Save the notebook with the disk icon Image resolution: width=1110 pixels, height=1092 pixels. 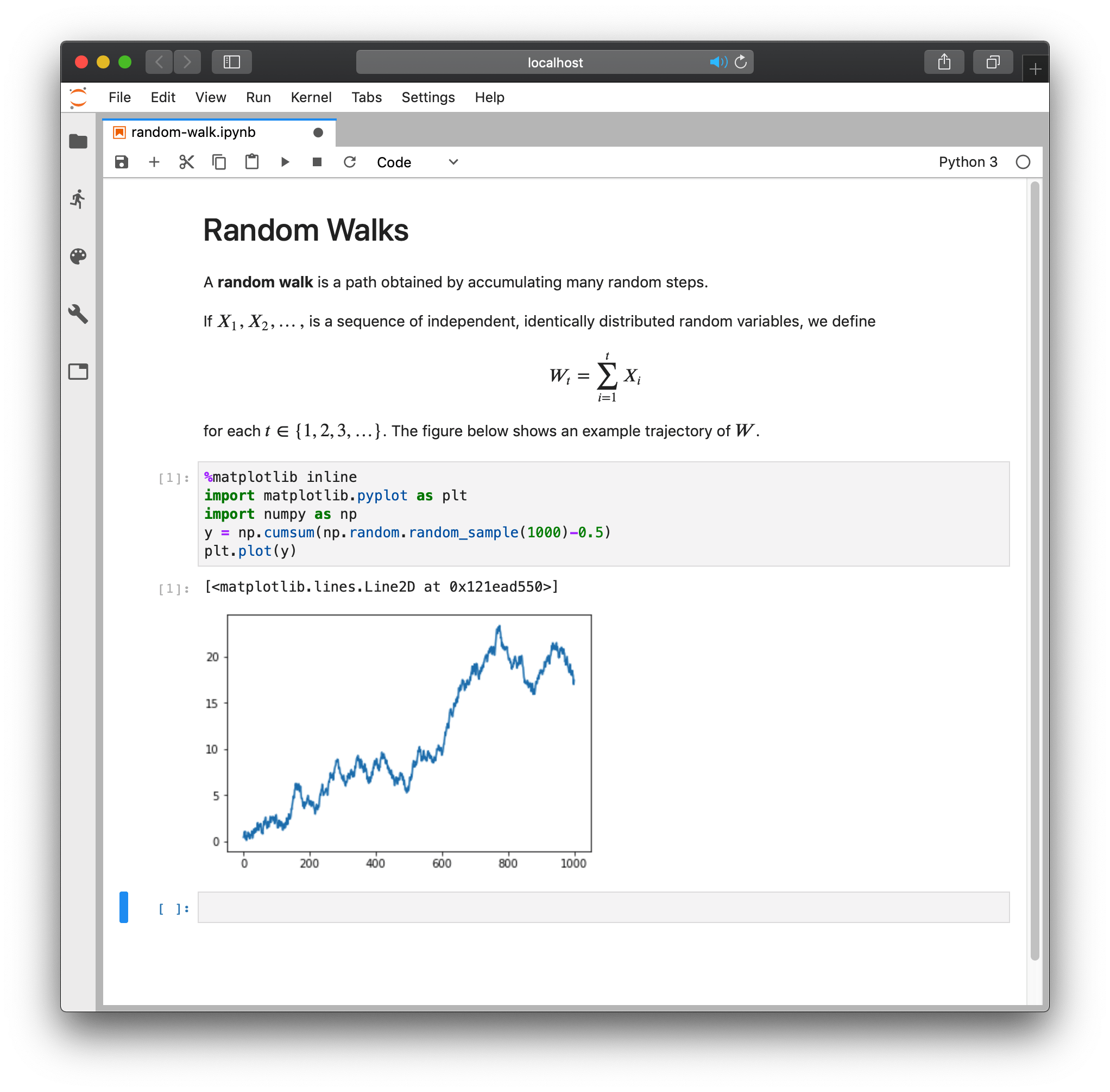click(x=122, y=162)
